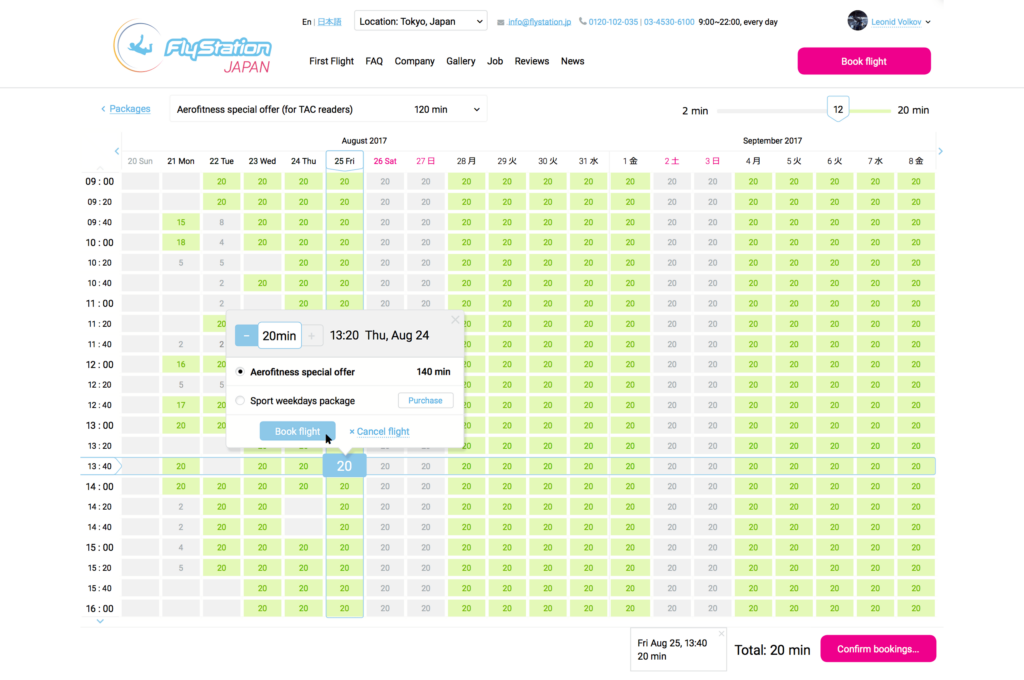Click Leonid Volkov's profile avatar

857,21
